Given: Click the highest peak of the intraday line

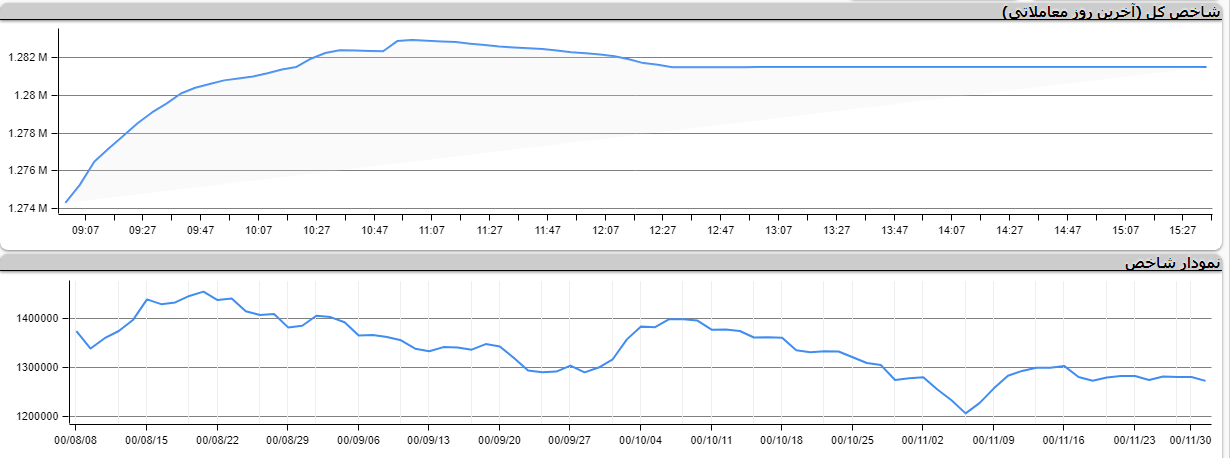Looking at the screenshot, I should [x=412, y=40].
